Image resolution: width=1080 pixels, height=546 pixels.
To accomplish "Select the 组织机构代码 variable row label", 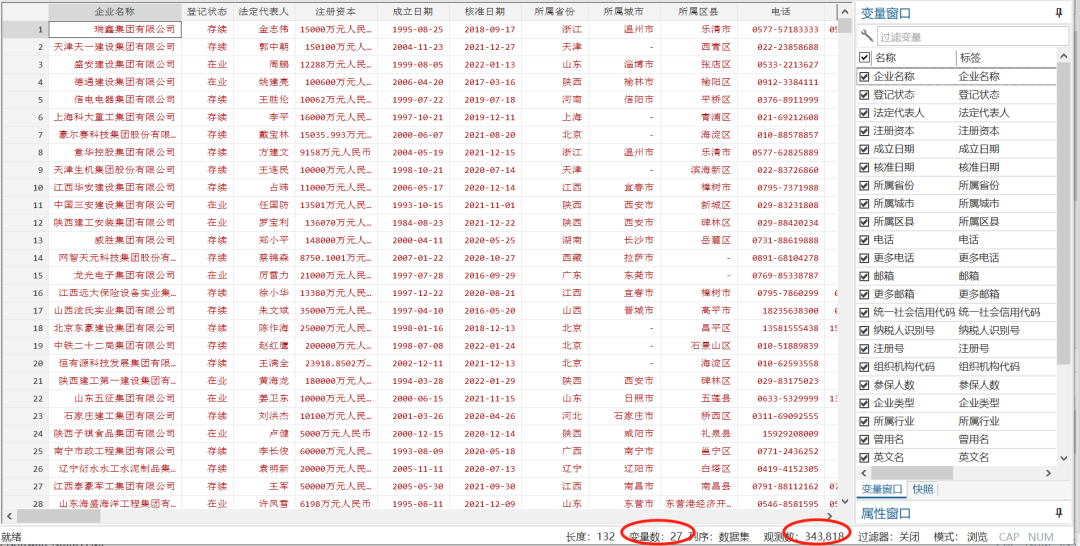I will coord(989,367).
